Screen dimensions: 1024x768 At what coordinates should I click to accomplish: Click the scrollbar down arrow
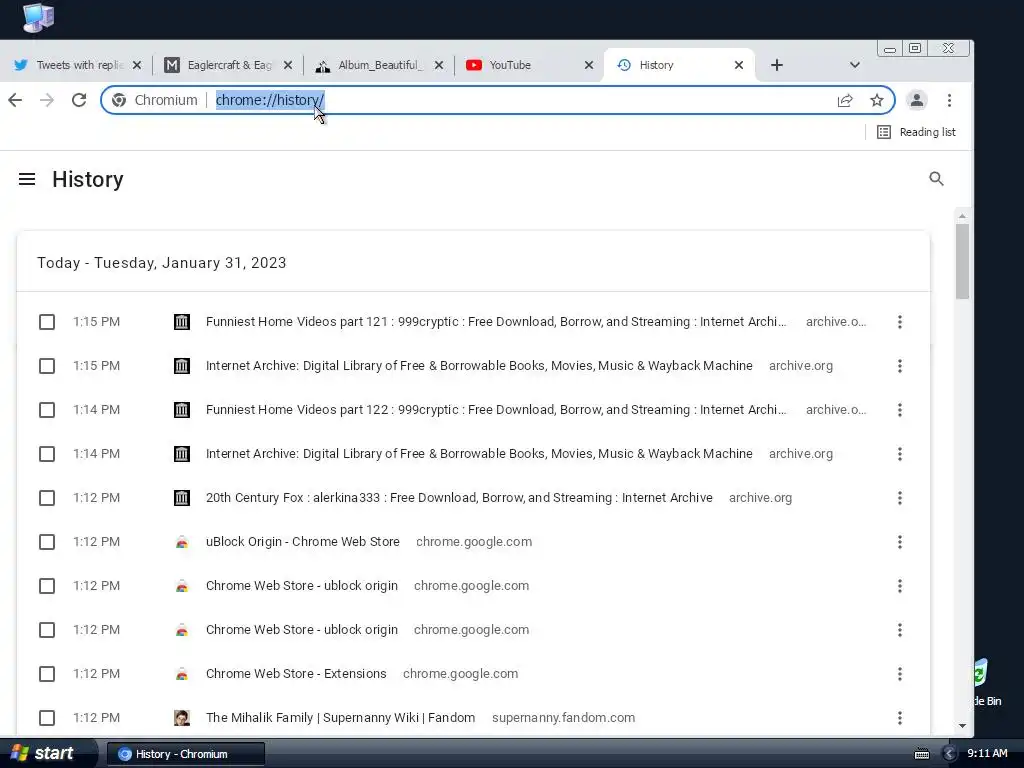click(x=962, y=726)
